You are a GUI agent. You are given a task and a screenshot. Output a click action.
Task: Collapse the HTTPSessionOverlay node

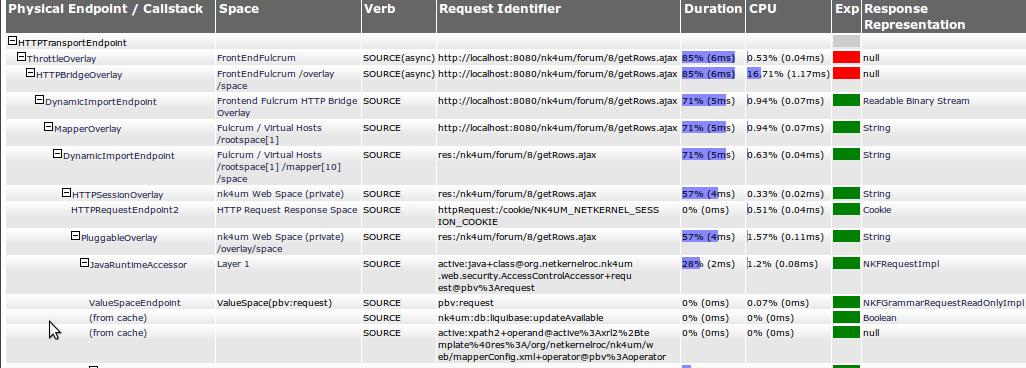pos(66,193)
